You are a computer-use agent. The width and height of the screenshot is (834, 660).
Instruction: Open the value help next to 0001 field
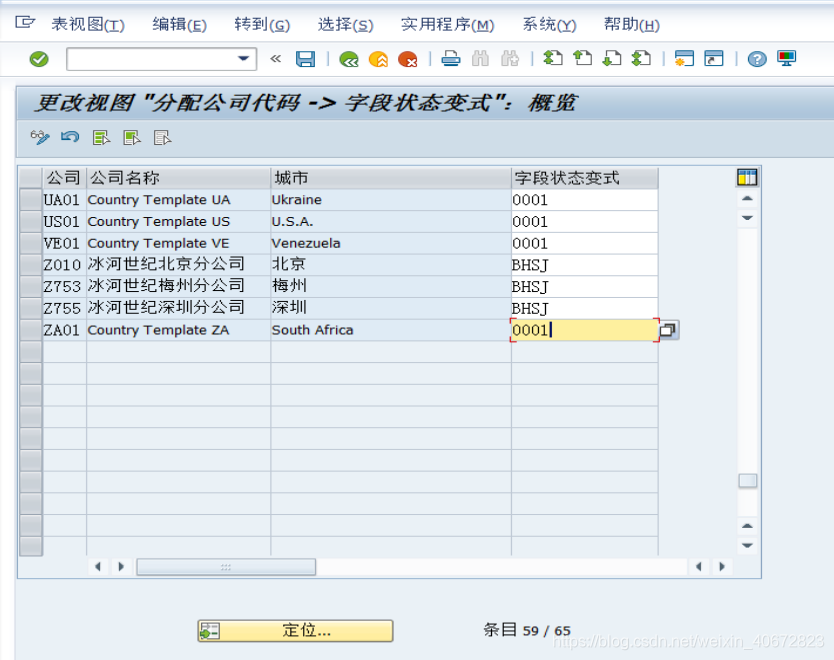pyautogui.click(x=668, y=330)
